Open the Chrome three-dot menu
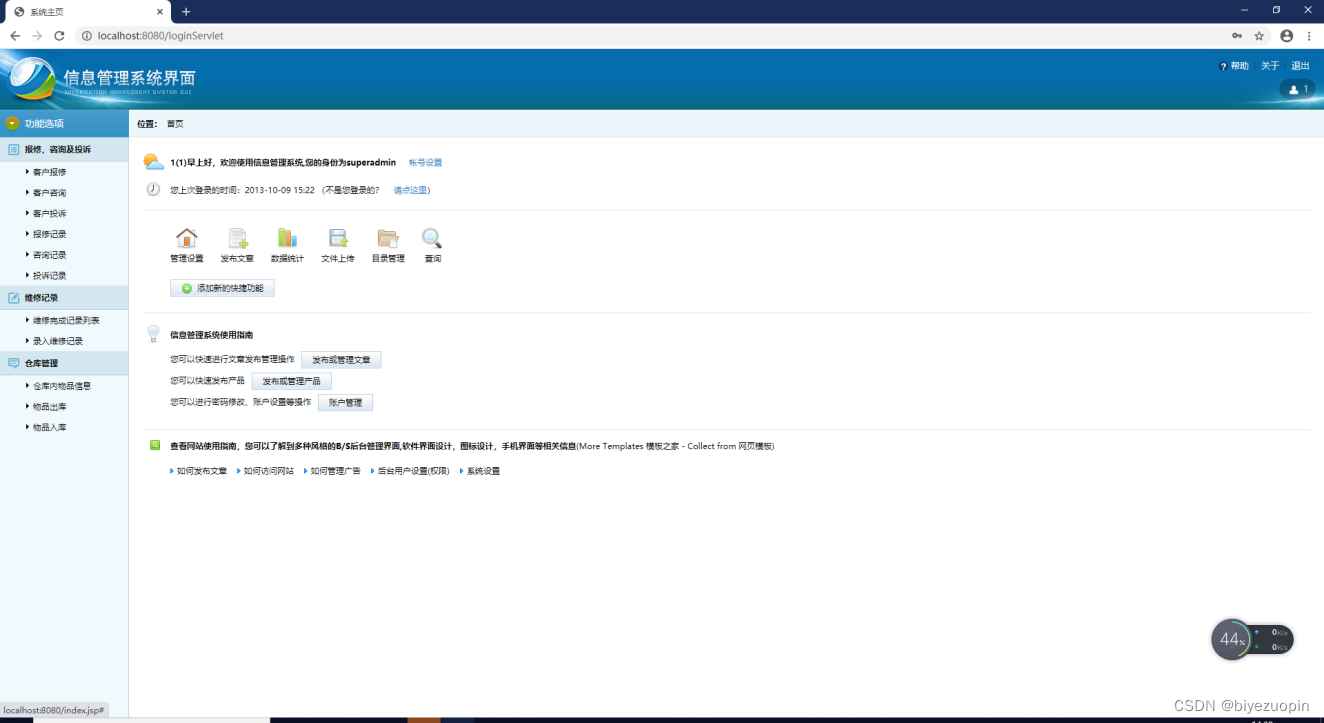Image resolution: width=1324 pixels, height=723 pixels. pos(1309,36)
